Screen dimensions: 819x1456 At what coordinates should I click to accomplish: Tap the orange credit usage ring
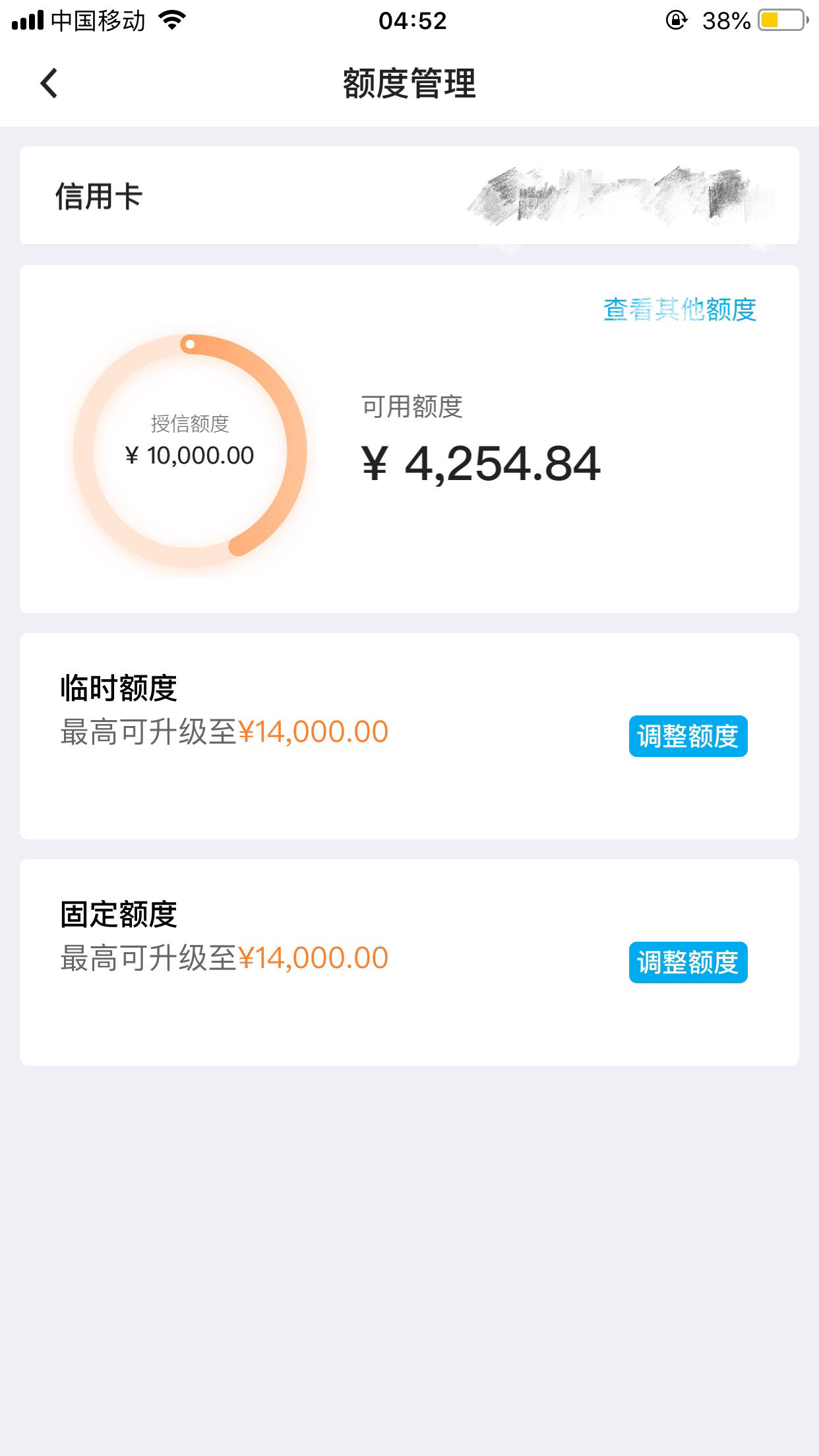(x=190, y=451)
